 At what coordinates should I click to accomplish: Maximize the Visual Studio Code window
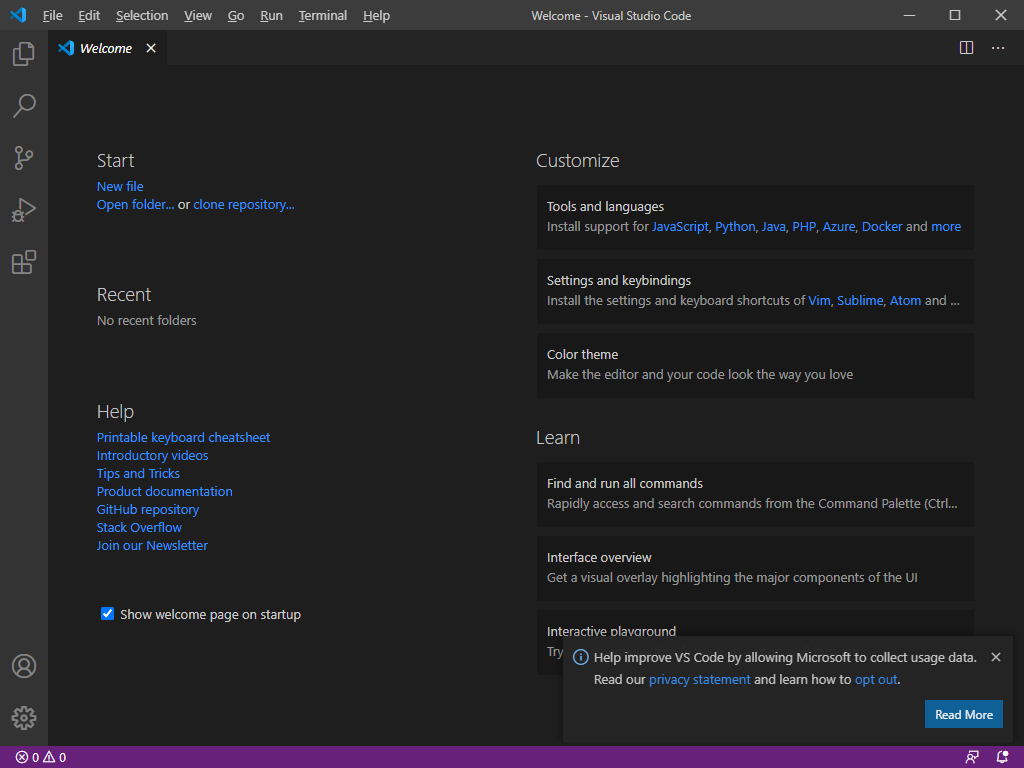[955, 15]
